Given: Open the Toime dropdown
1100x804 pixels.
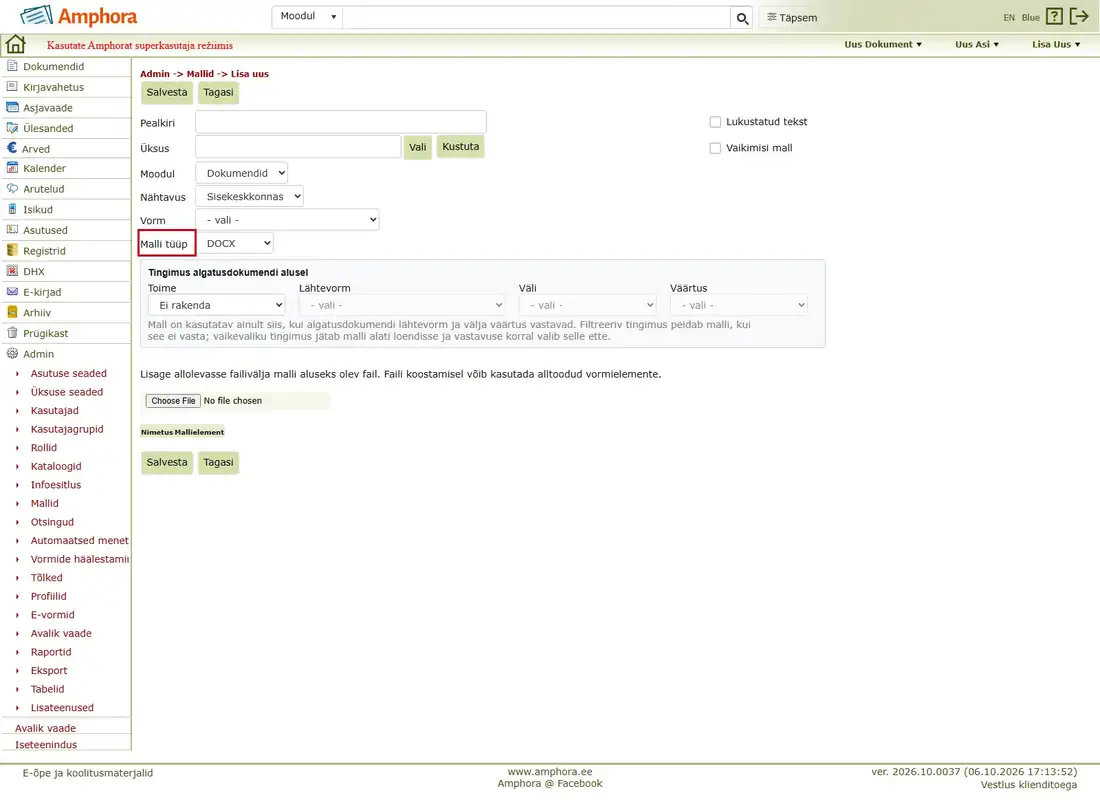Looking at the screenshot, I should point(216,305).
